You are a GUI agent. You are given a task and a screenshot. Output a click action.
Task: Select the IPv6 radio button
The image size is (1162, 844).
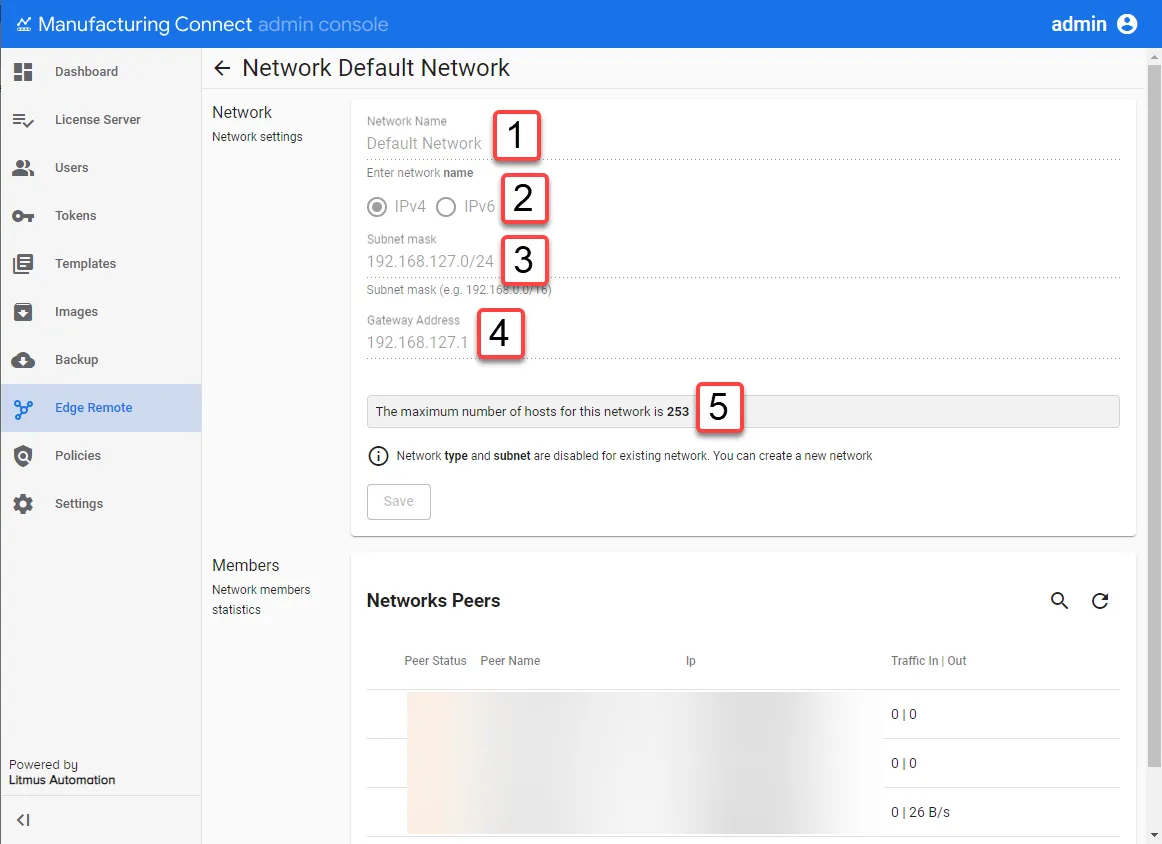(x=445, y=207)
